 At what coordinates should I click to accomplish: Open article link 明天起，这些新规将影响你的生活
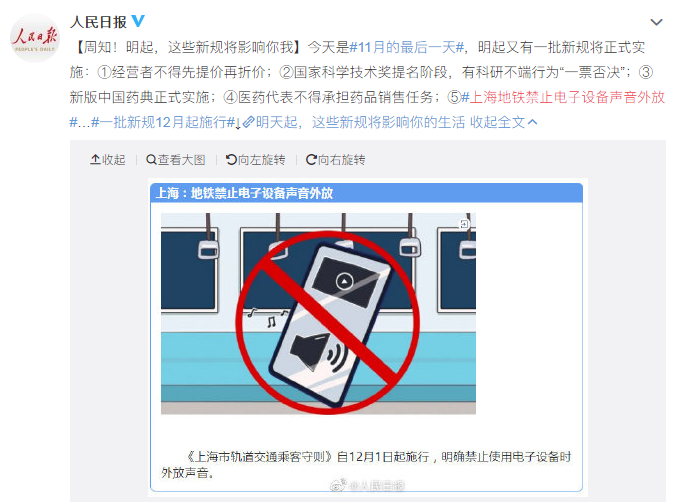pyautogui.click(x=360, y=122)
